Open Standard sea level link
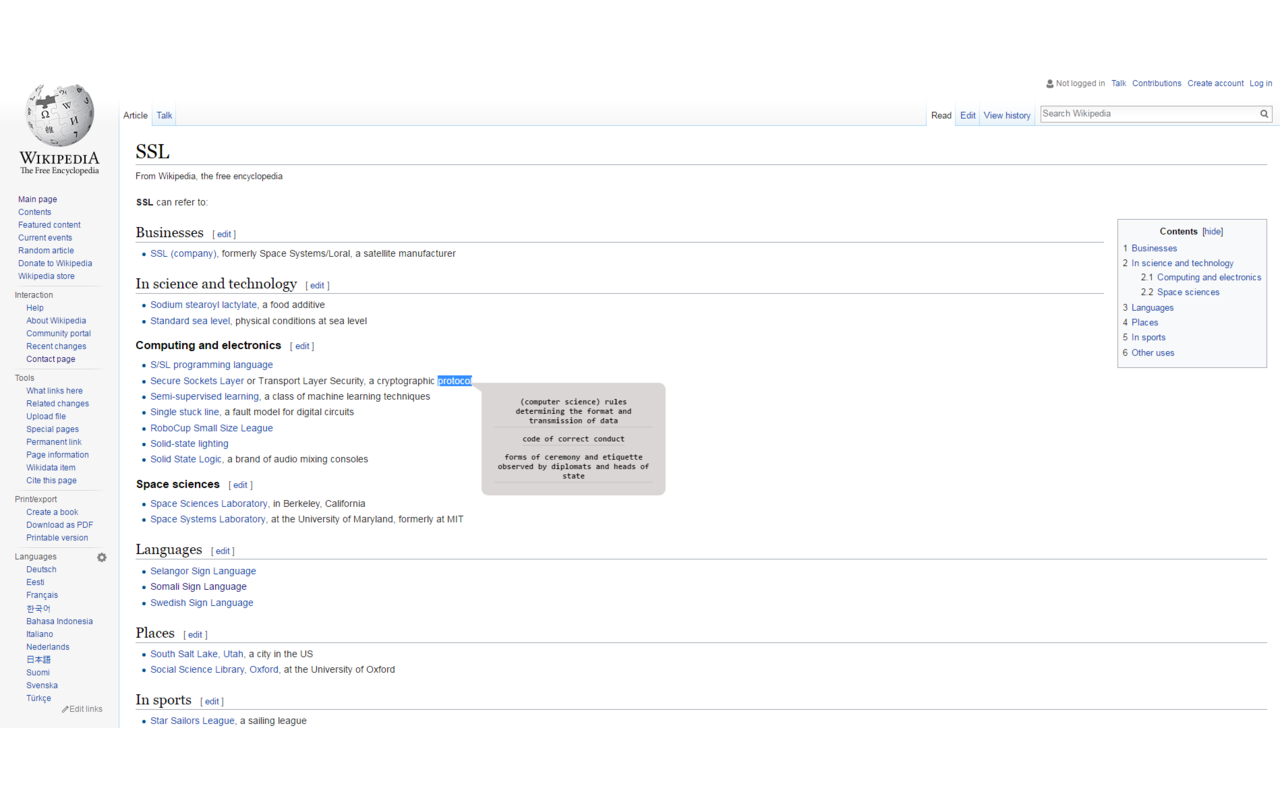The width and height of the screenshot is (1280, 800). [x=190, y=321]
